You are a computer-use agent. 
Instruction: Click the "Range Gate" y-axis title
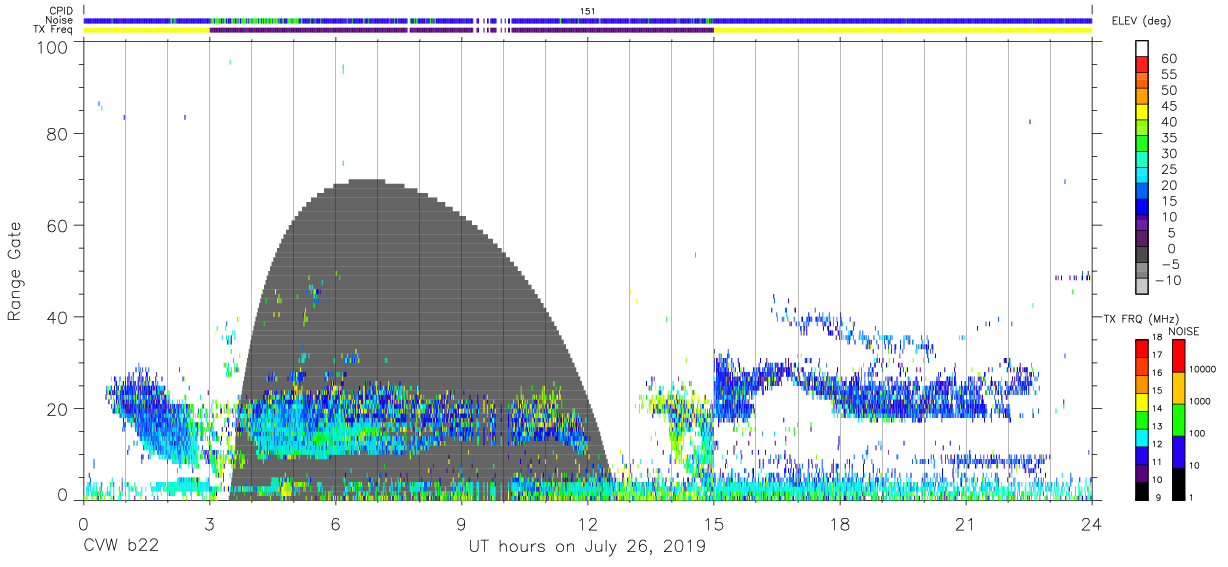[15, 270]
